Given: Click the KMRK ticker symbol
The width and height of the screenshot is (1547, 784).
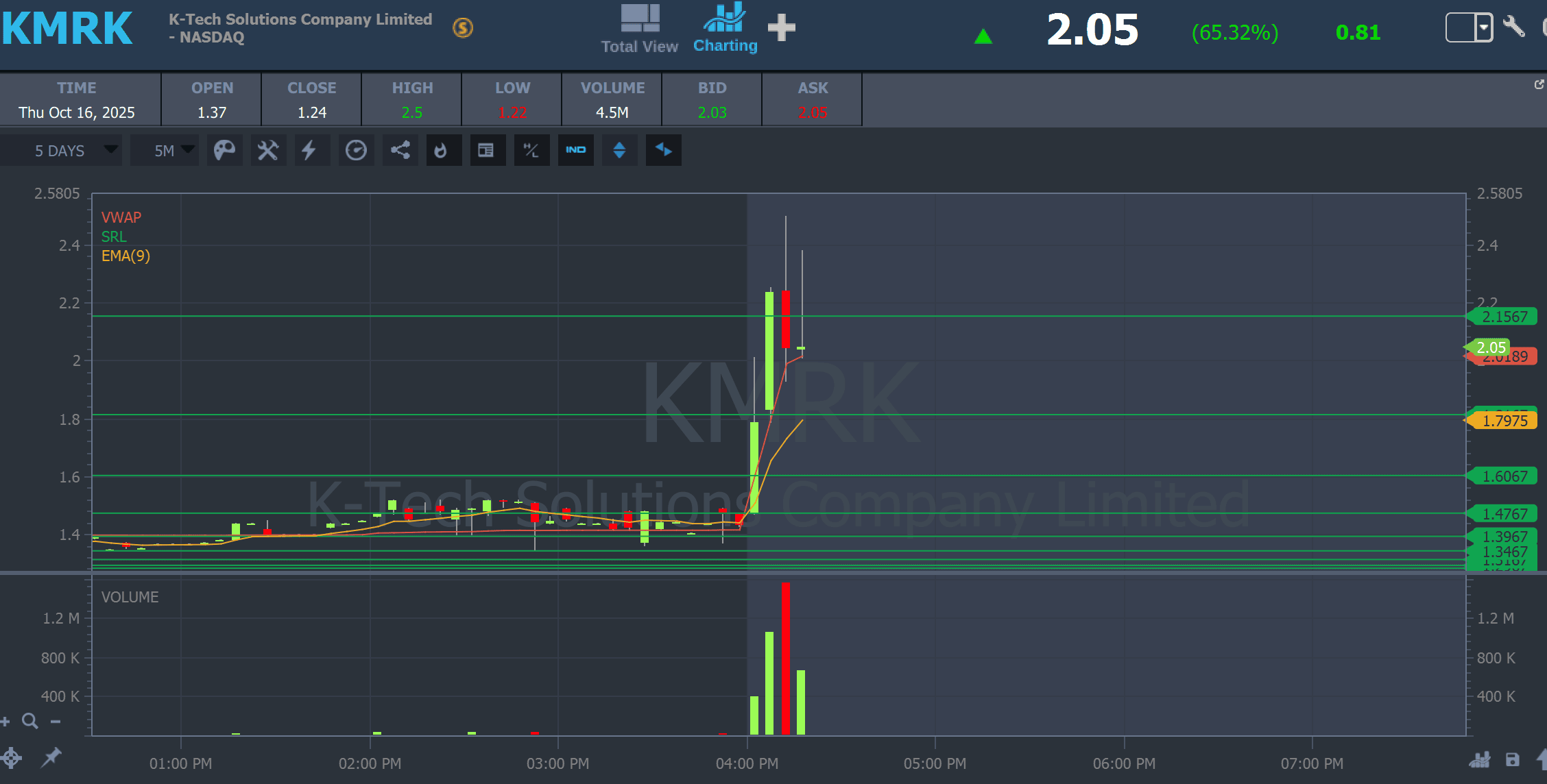Looking at the screenshot, I should coord(67,29).
